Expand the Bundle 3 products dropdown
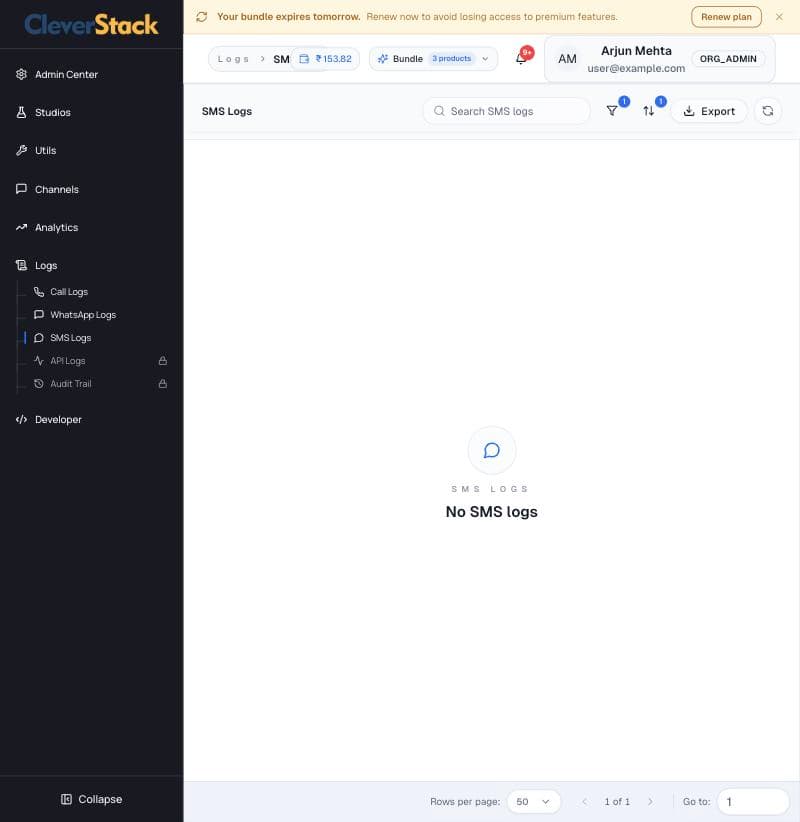Screen dimensions: 800x822 [x=433, y=59]
